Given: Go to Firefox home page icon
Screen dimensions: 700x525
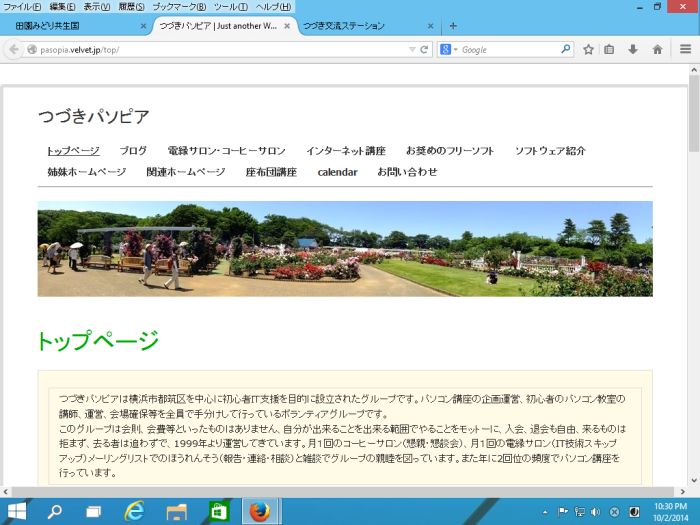Looking at the screenshot, I should (x=657, y=49).
